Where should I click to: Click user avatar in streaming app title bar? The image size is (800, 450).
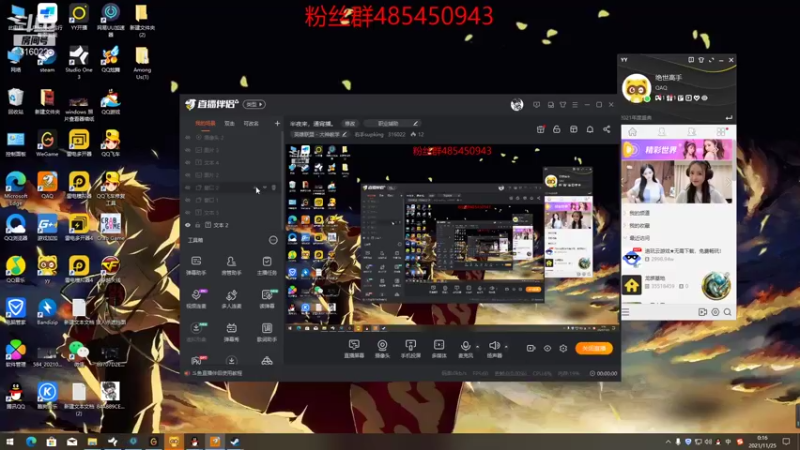(x=517, y=105)
